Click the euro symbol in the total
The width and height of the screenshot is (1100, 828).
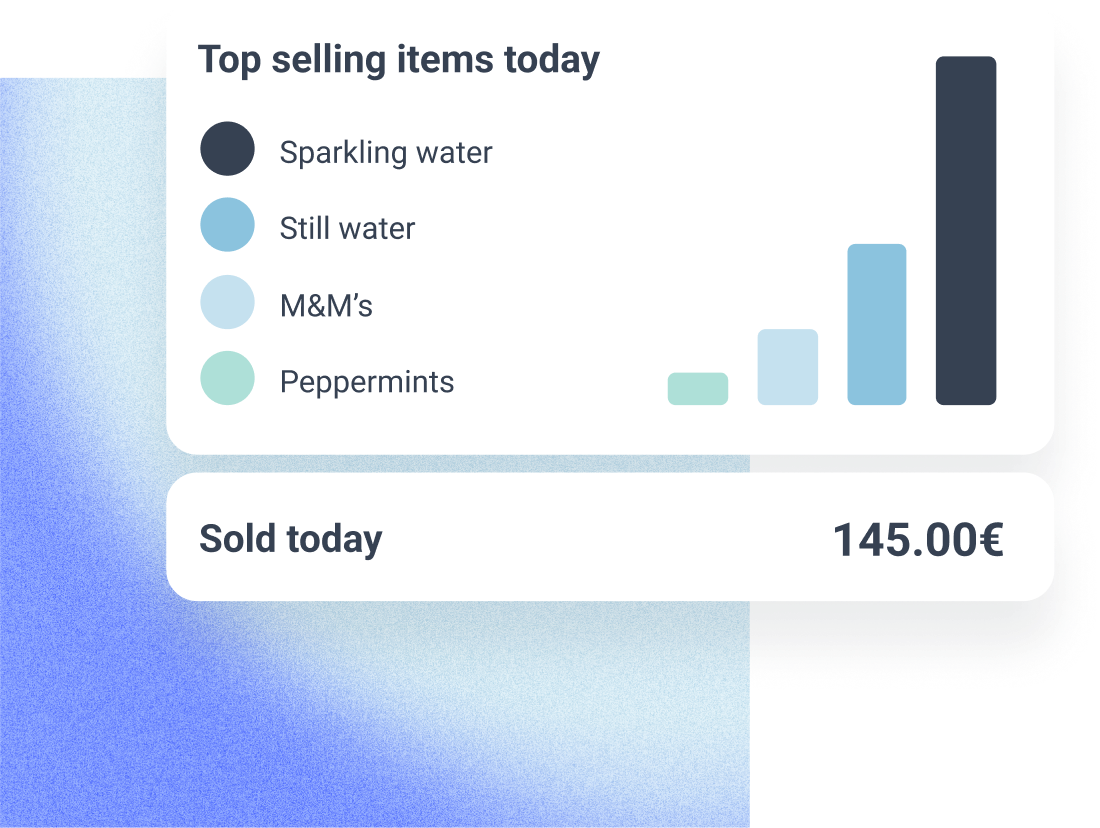pyautogui.click(x=991, y=541)
